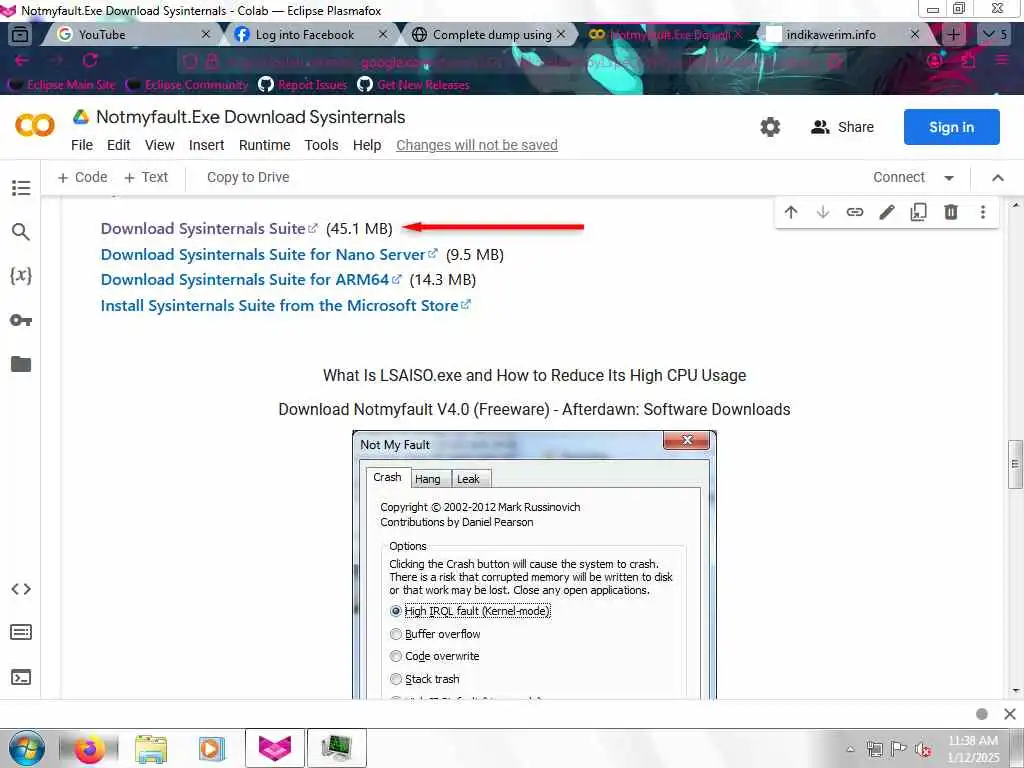Add a Text cell
1024x768 pixels.
point(146,178)
